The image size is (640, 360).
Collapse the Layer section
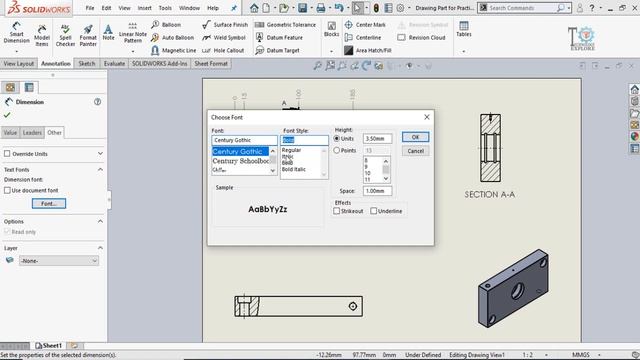click(x=100, y=248)
